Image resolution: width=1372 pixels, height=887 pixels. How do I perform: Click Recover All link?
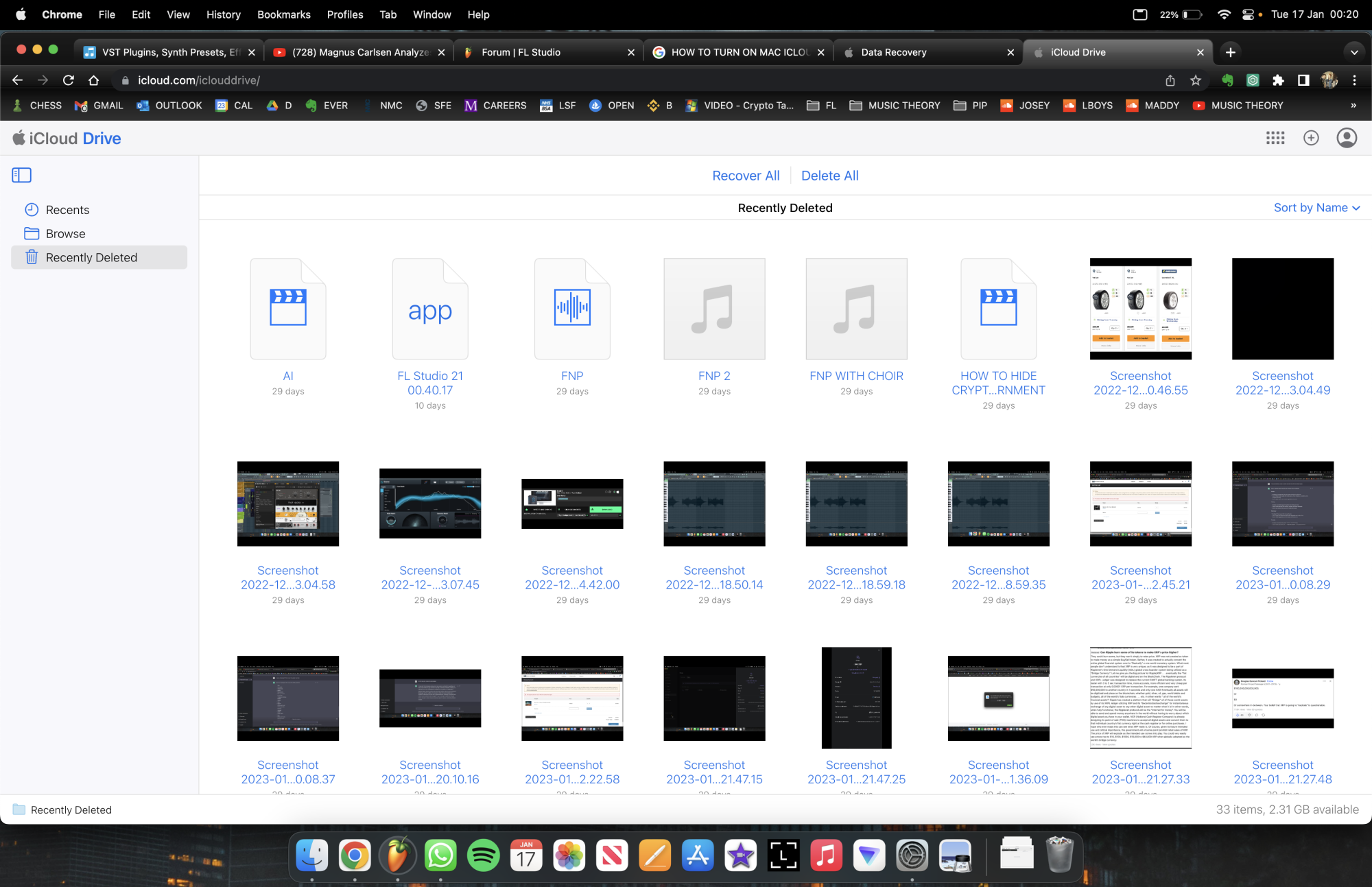coord(746,176)
